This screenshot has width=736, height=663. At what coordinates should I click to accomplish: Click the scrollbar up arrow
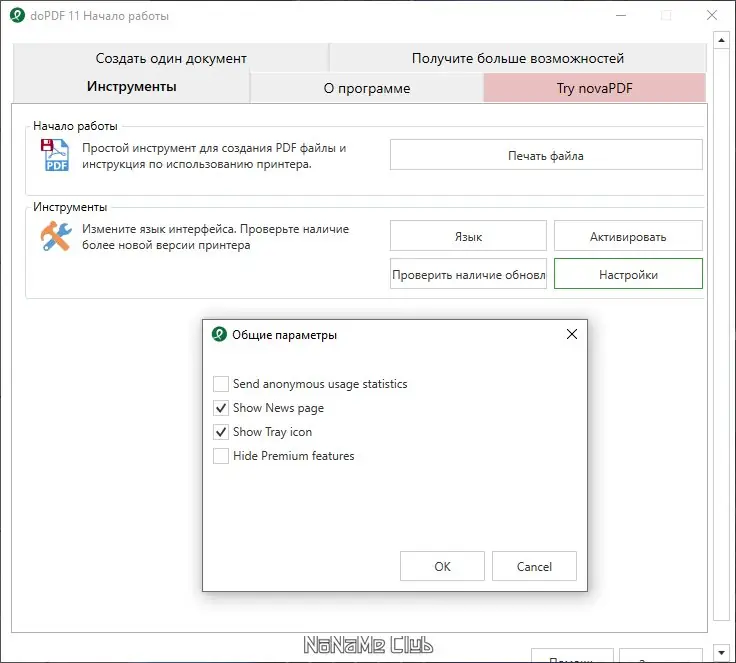pyautogui.click(x=721, y=41)
